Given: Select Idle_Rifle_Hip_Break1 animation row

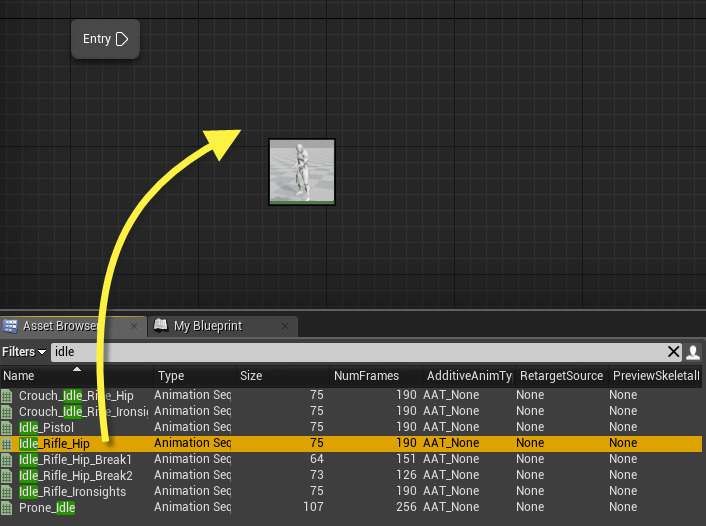Looking at the screenshot, I should pyautogui.click(x=75, y=459).
